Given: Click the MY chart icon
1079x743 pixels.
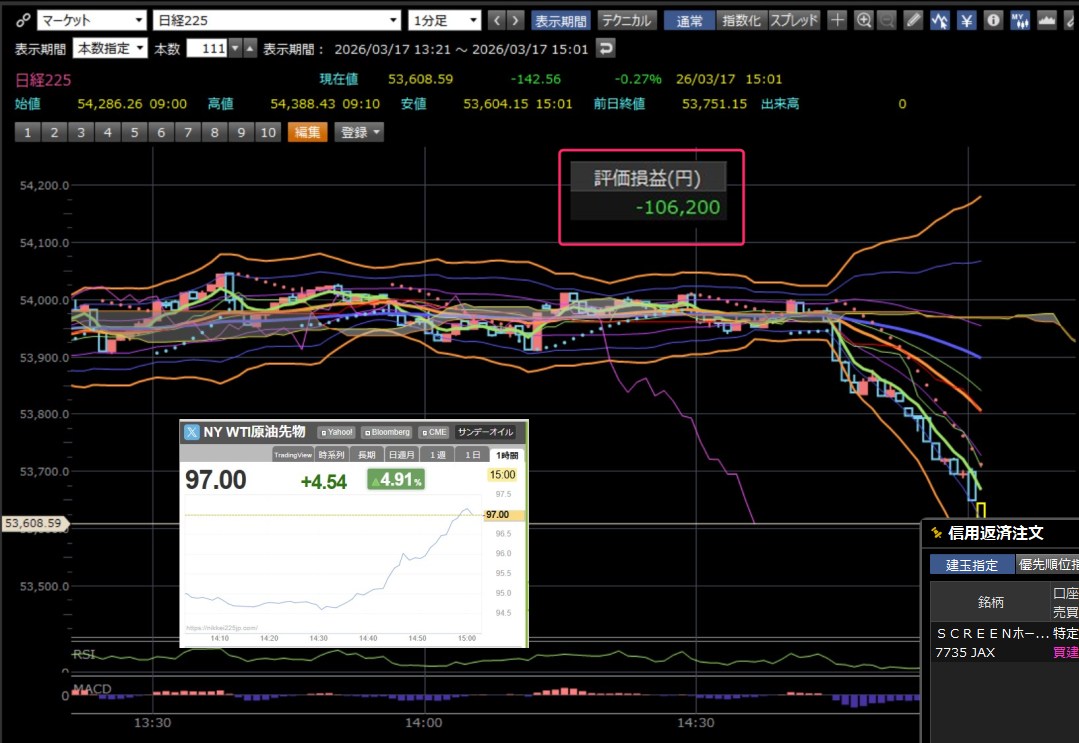Looking at the screenshot, I should (1020, 20).
